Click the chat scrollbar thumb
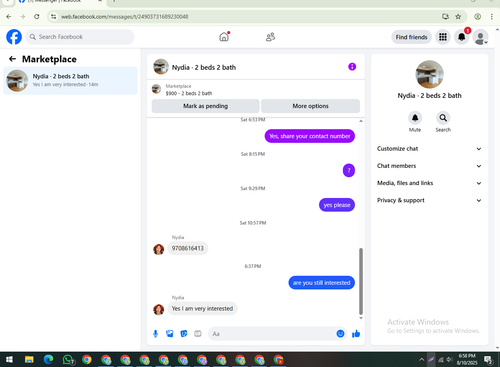Screen dimensions: 500x367 [x=361, y=281]
